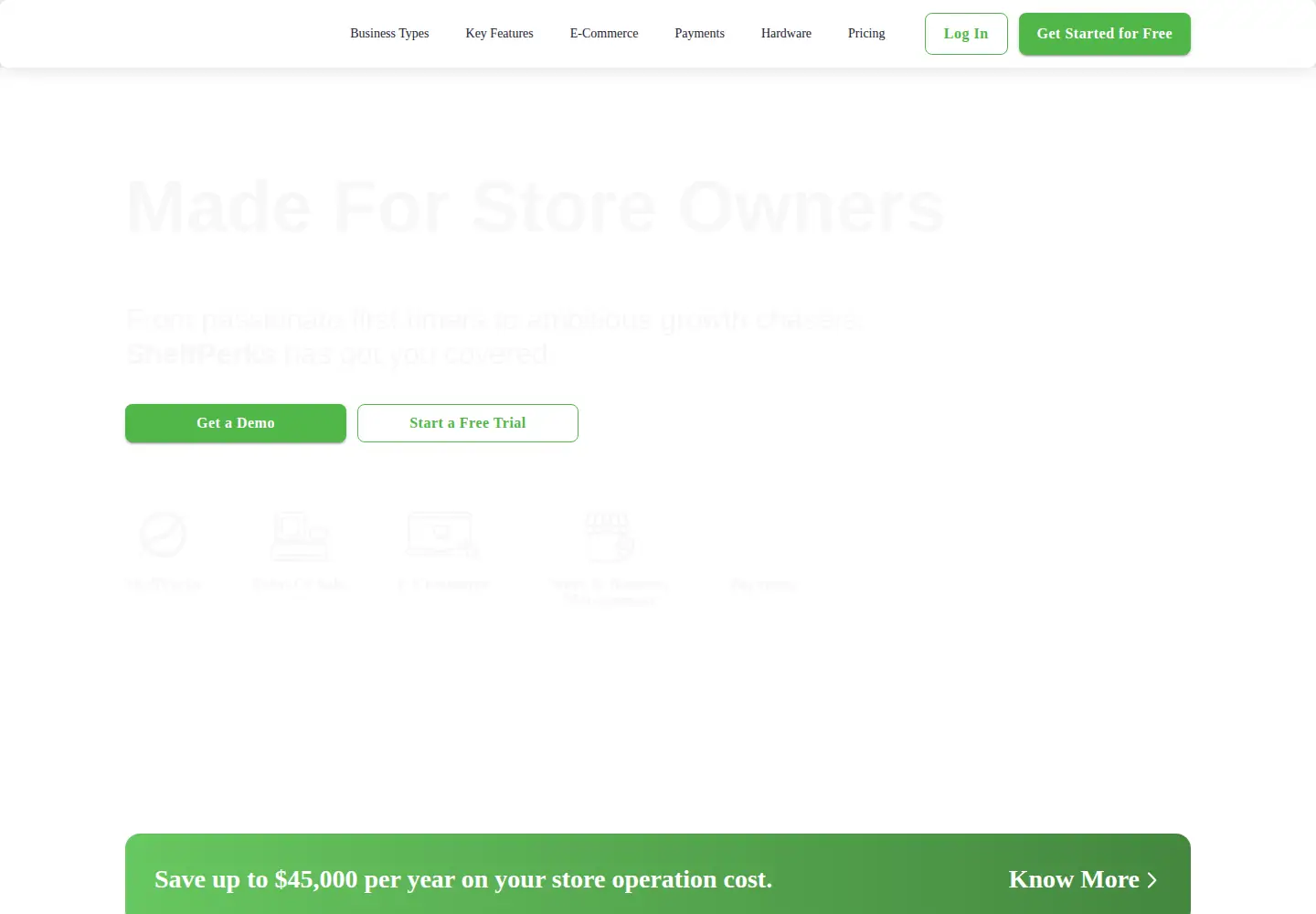Open Payments in the top navigation bar
The image size is (1316, 914).
700,34
